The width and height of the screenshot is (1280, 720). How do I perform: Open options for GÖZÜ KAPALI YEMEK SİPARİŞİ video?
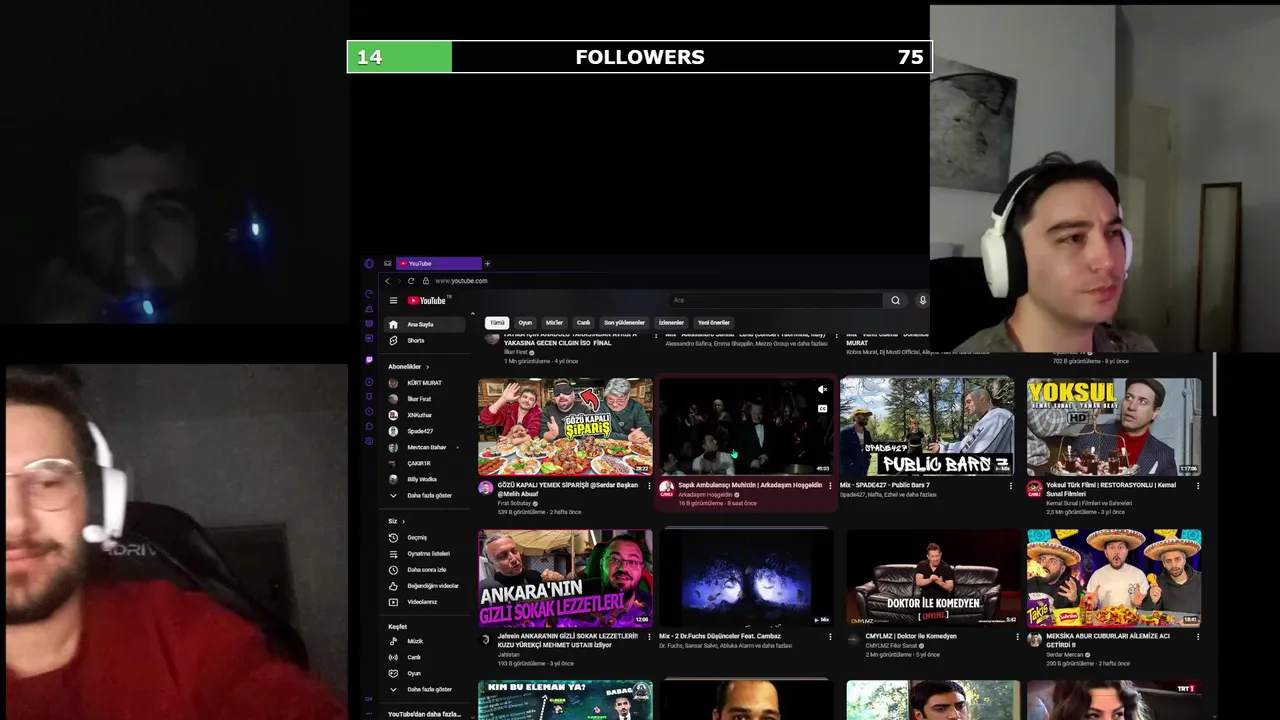648,486
